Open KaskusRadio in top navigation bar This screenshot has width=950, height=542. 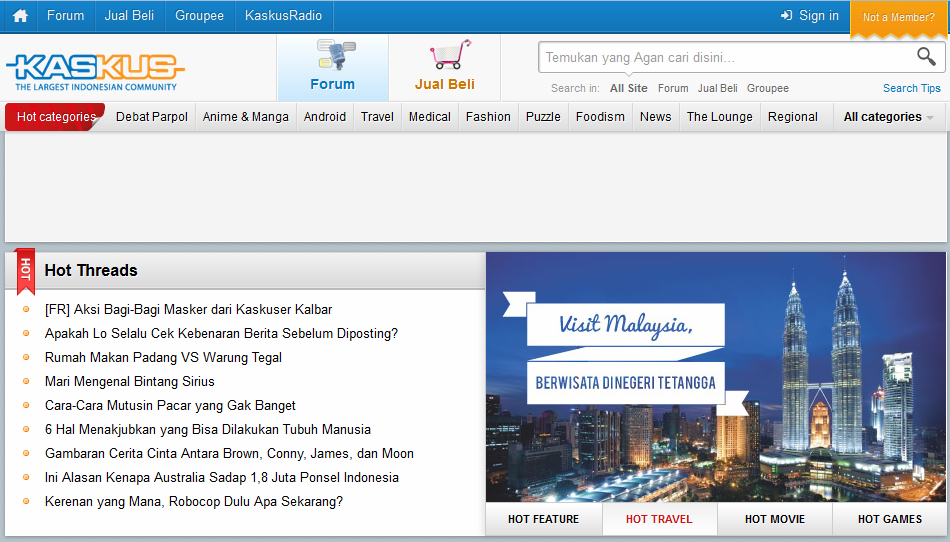(284, 16)
